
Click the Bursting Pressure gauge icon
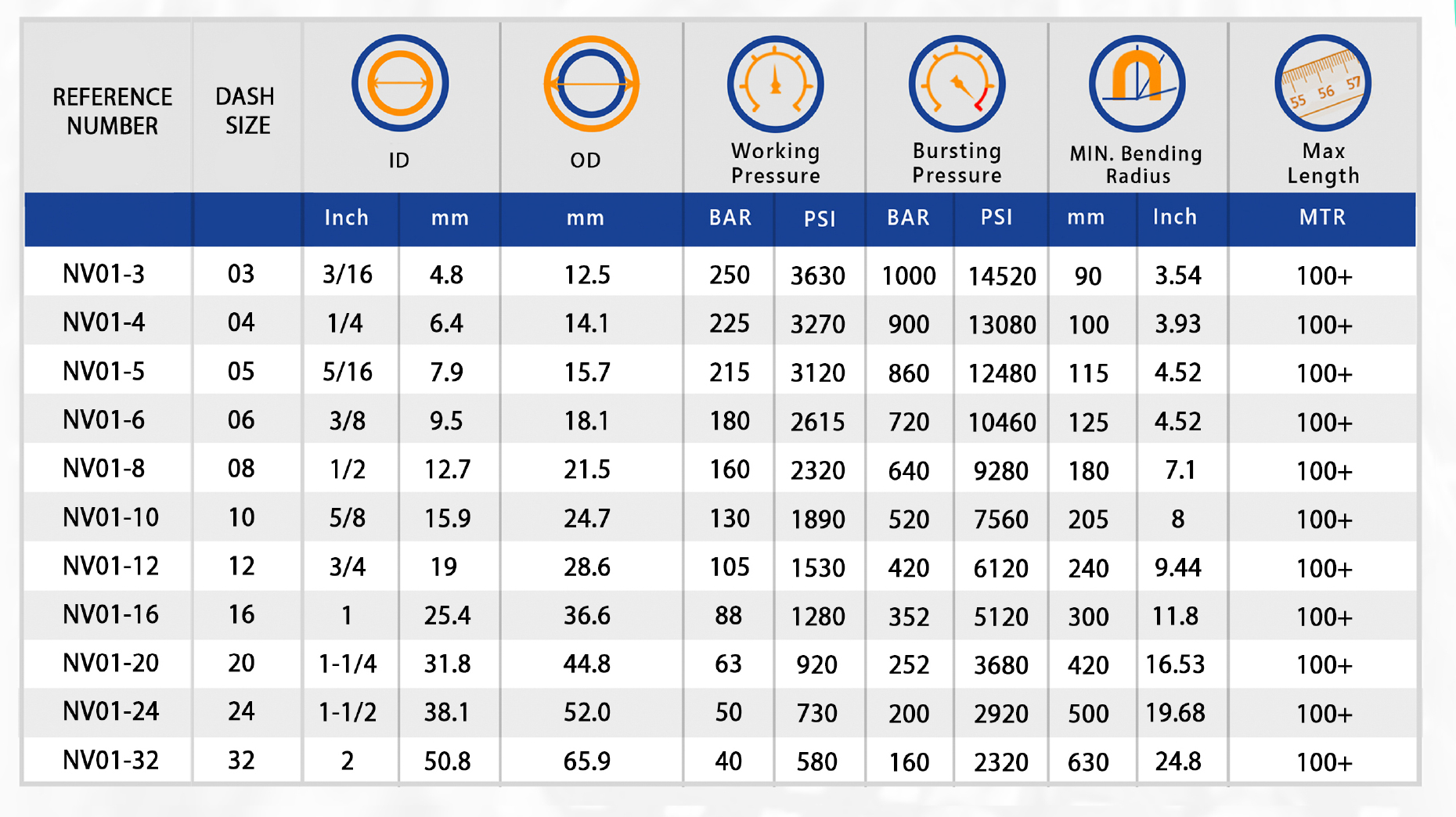(957, 84)
